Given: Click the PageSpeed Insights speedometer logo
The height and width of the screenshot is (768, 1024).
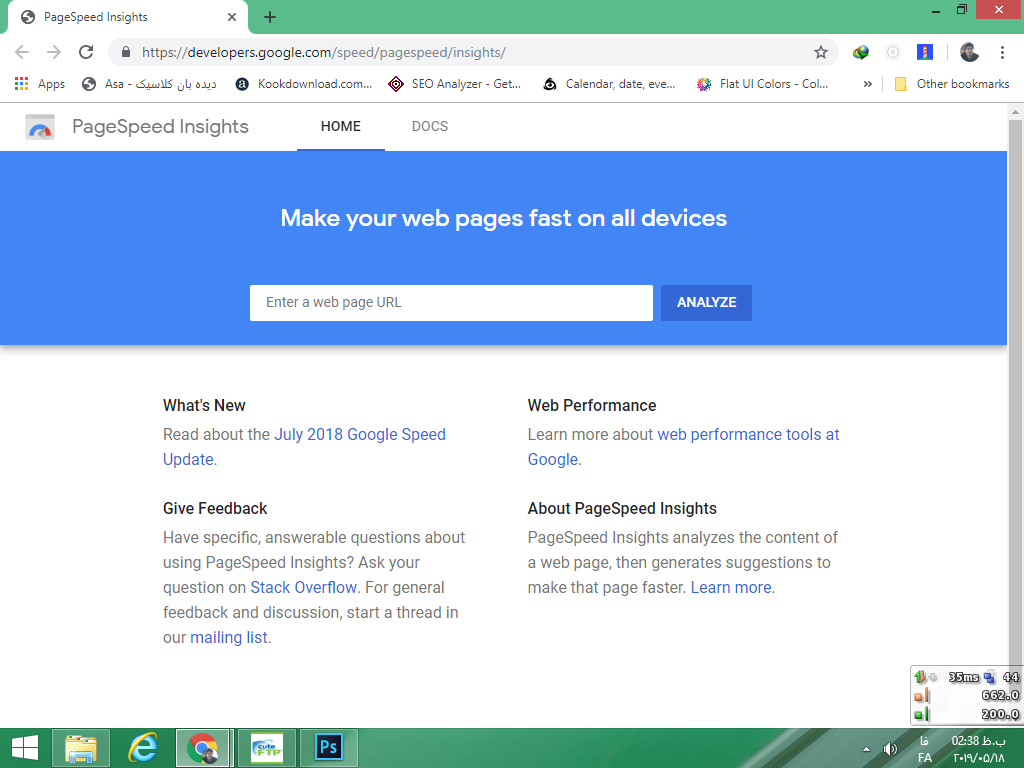Looking at the screenshot, I should (x=40, y=127).
